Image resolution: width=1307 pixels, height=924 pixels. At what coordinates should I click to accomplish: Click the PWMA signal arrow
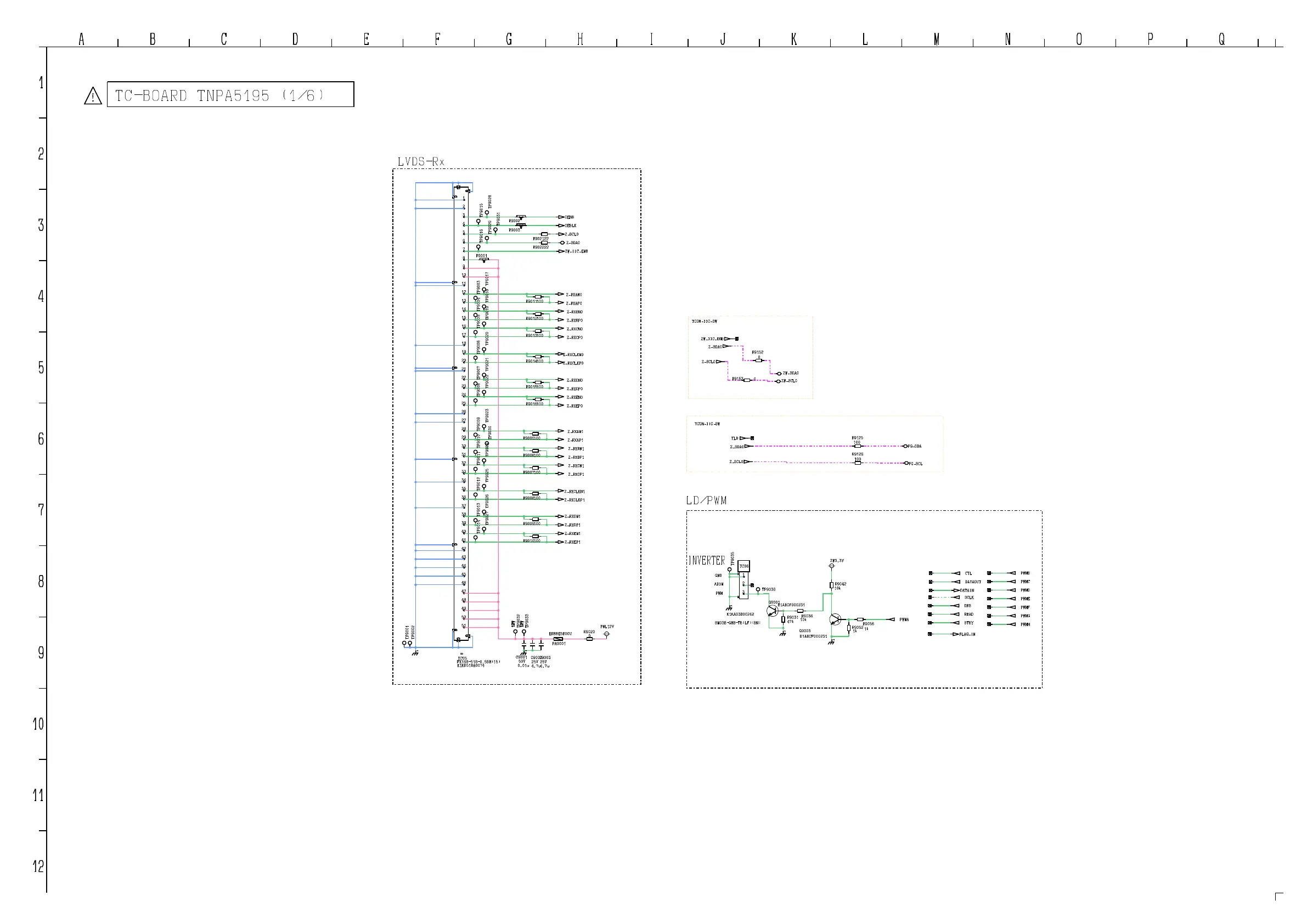pos(892,619)
